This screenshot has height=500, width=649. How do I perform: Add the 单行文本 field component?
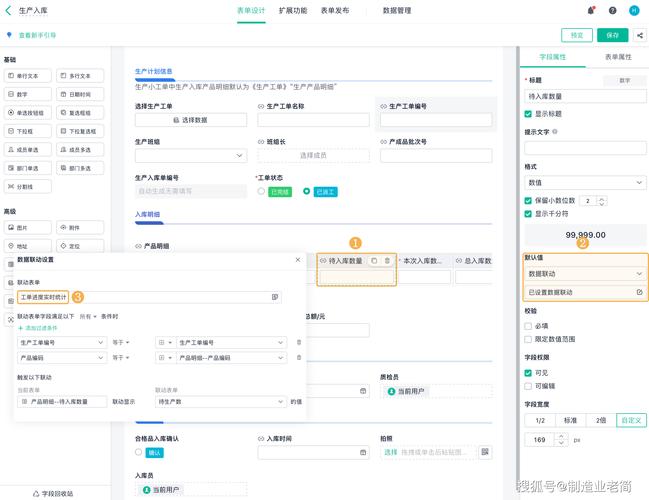click(x=27, y=75)
